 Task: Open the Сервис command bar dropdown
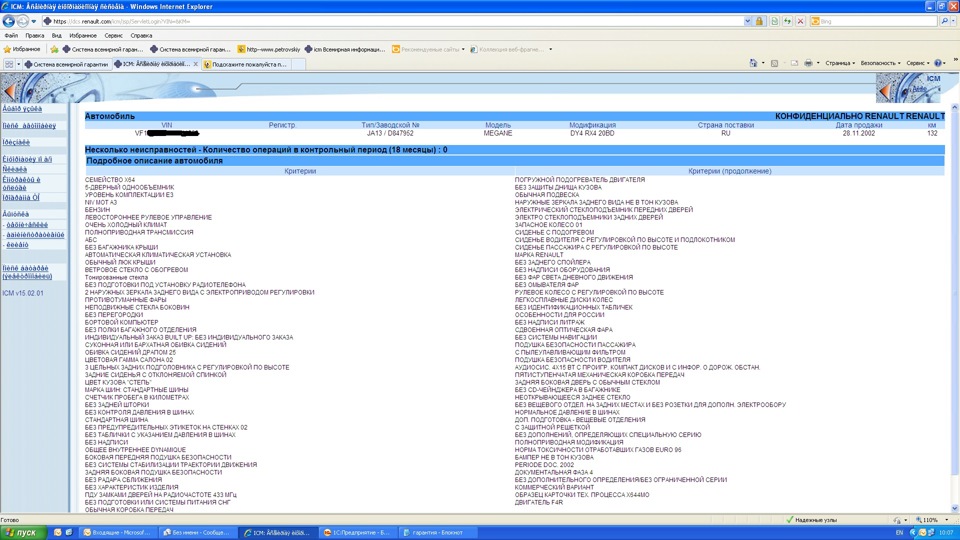(918, 63)
